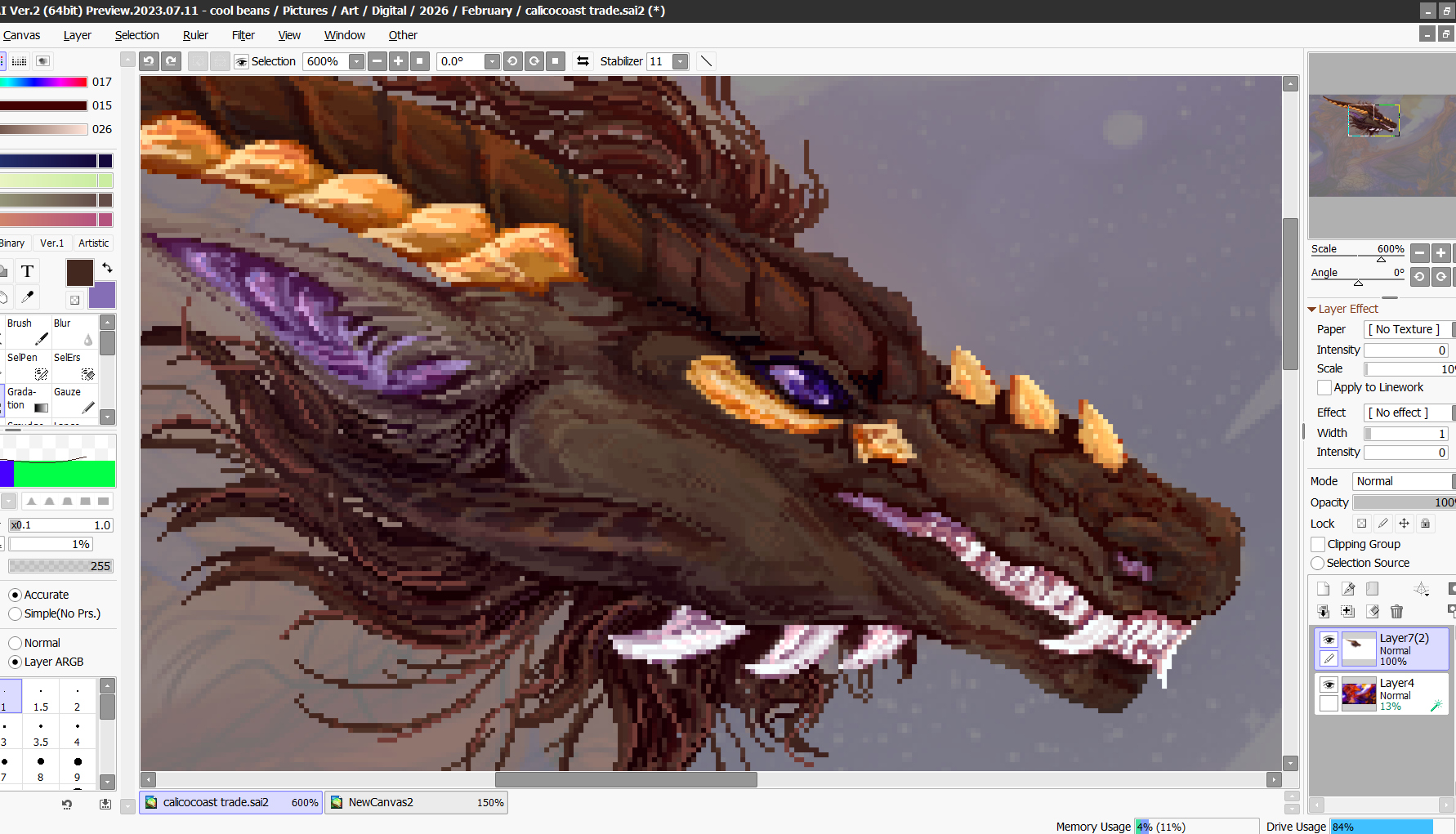1456x834 pixels.
Task: Click the Artistic color mode button
Action: tap(93, 243)
